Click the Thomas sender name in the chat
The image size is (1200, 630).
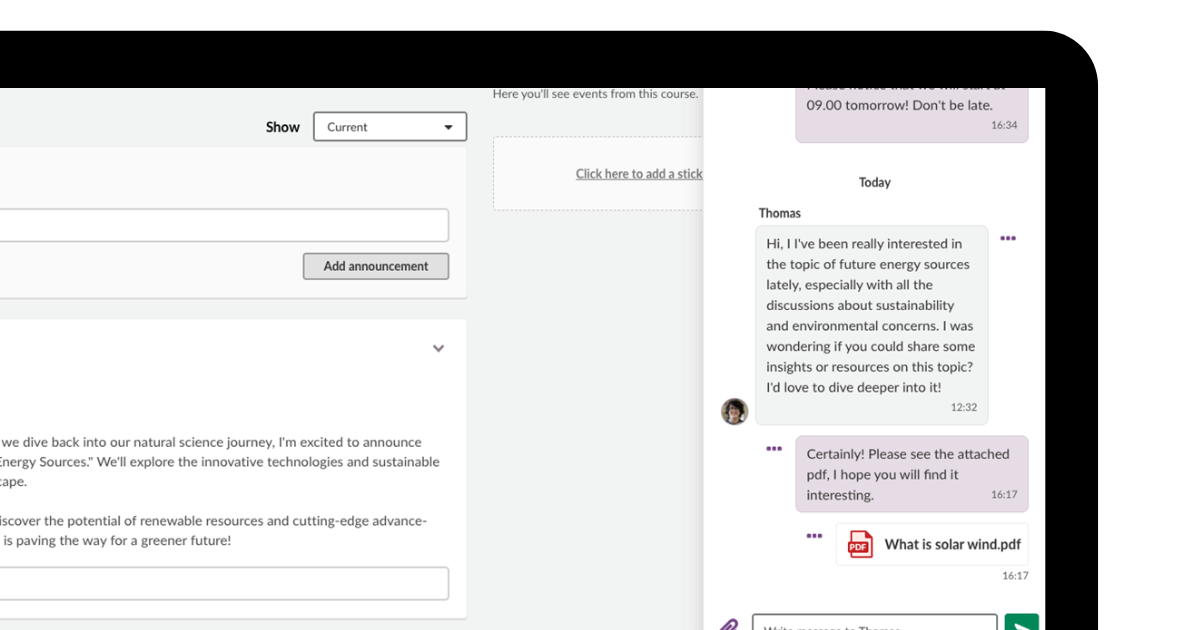click(x=779, y=213)
